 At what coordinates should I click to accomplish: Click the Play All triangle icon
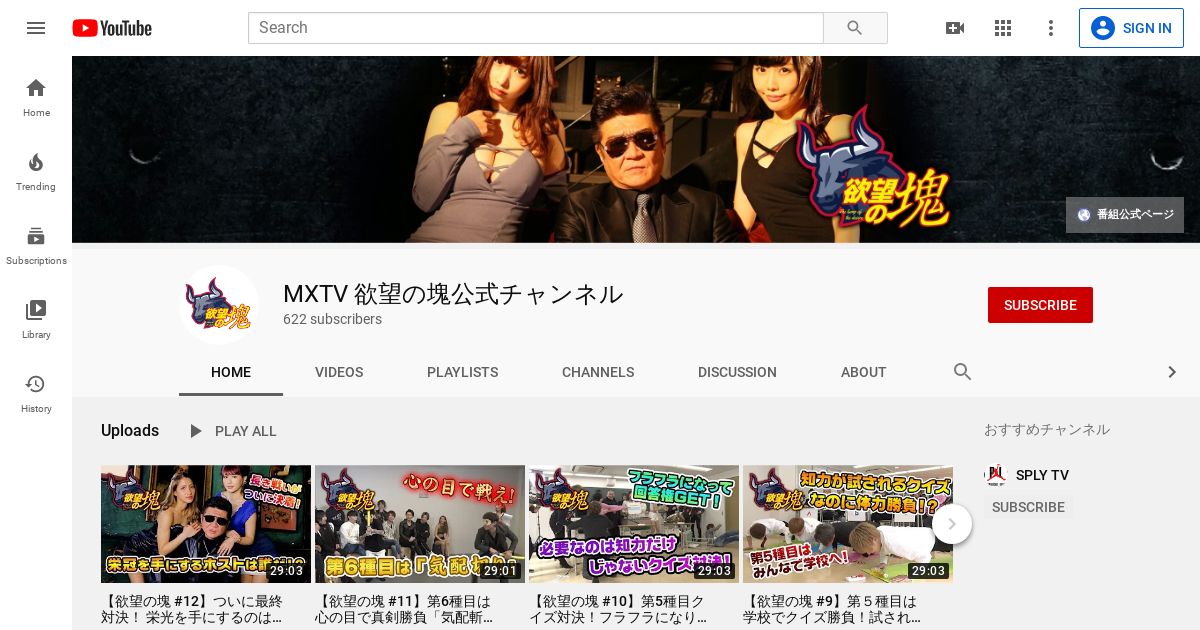pyautogui.click(x=196, y=431)
